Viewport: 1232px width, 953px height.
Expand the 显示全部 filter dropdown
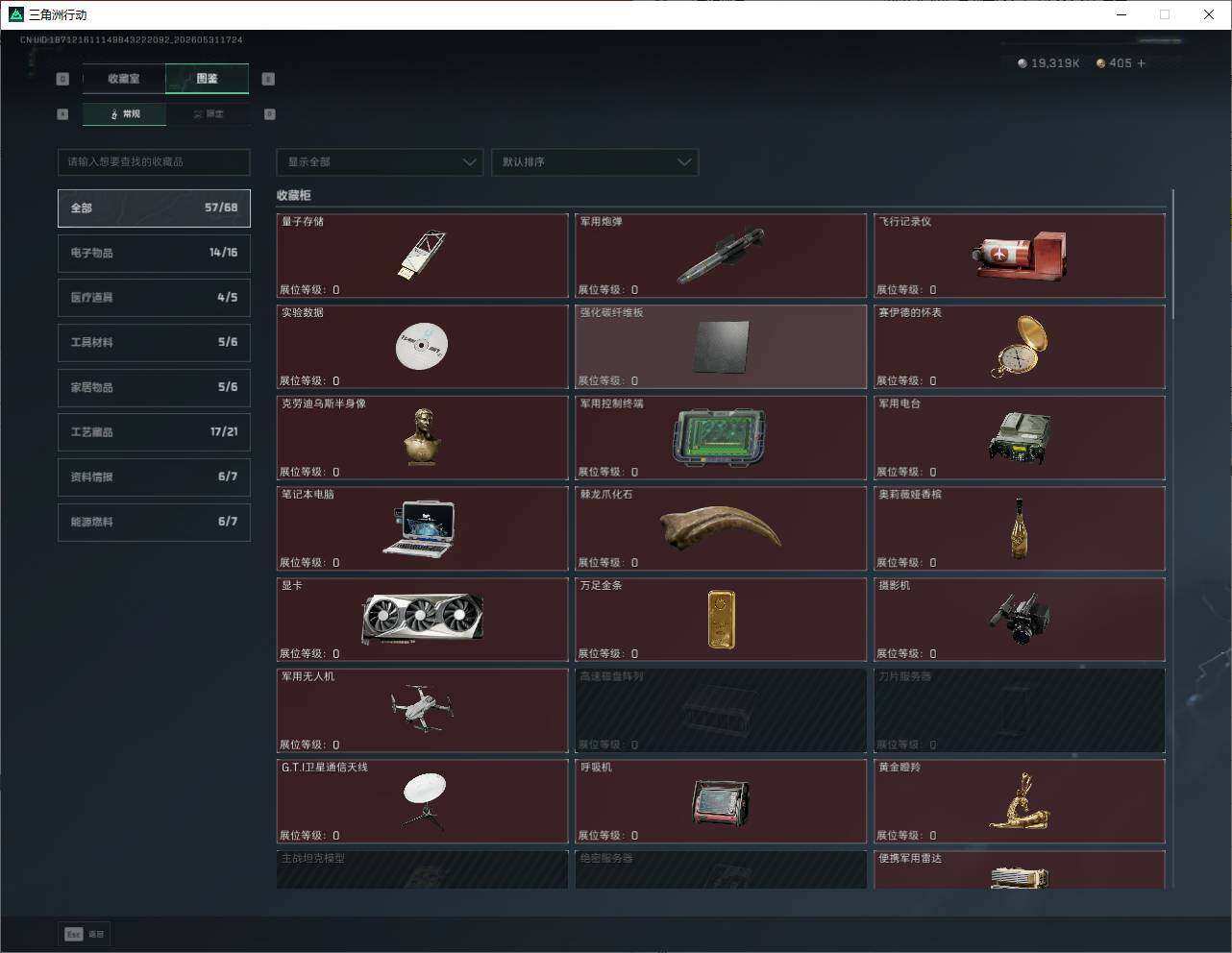coord(380,162)
